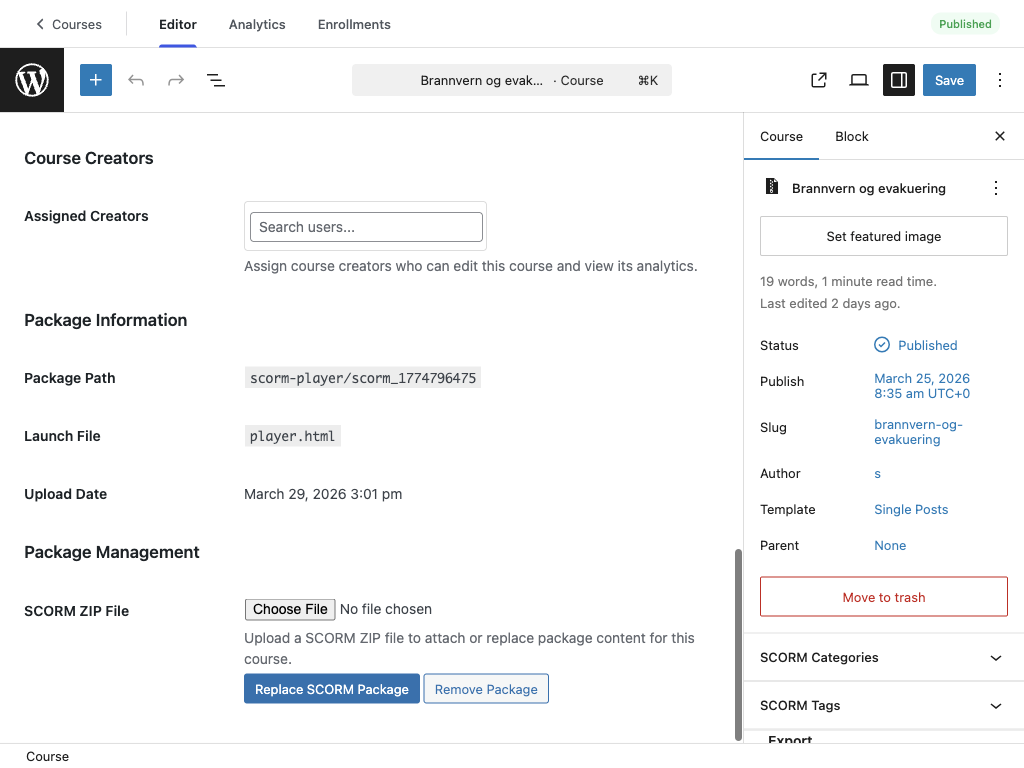The image size is (1024, 768).
Task: Open the editor Options three-dot menu
Action: click(1000, 80)
